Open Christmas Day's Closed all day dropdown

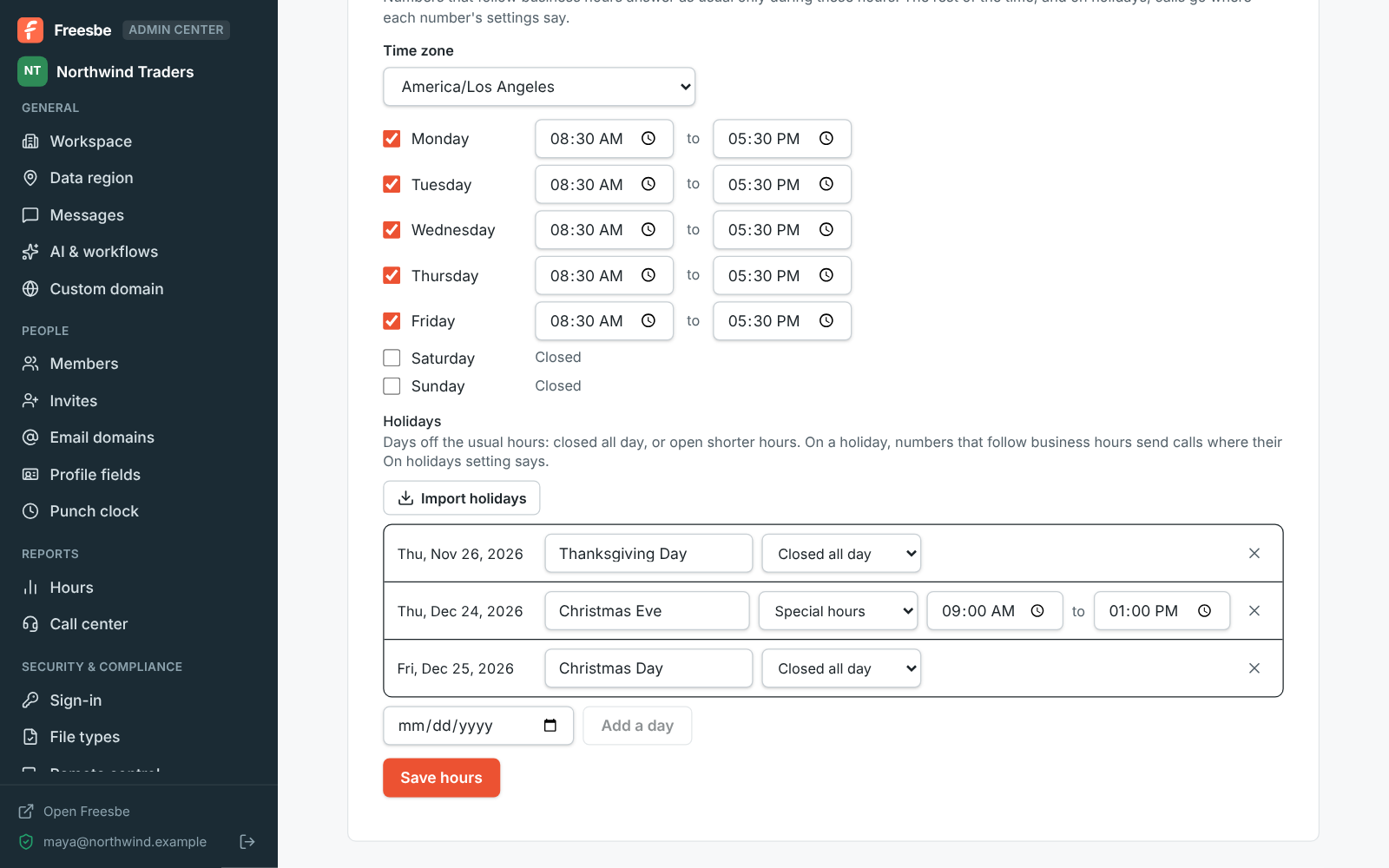pyautogui.click(x=841, y=668)
